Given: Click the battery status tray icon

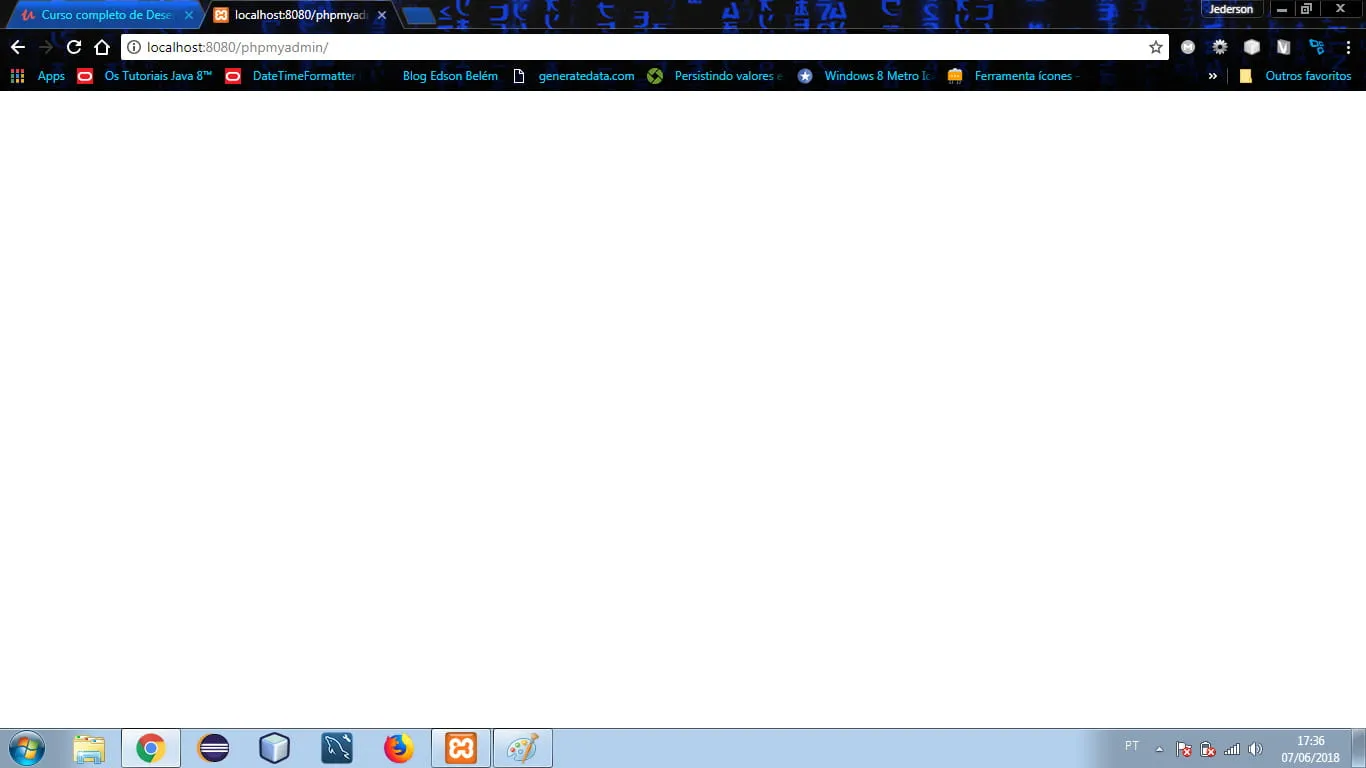Looking at the screenshot, I should click(1208, 749).
